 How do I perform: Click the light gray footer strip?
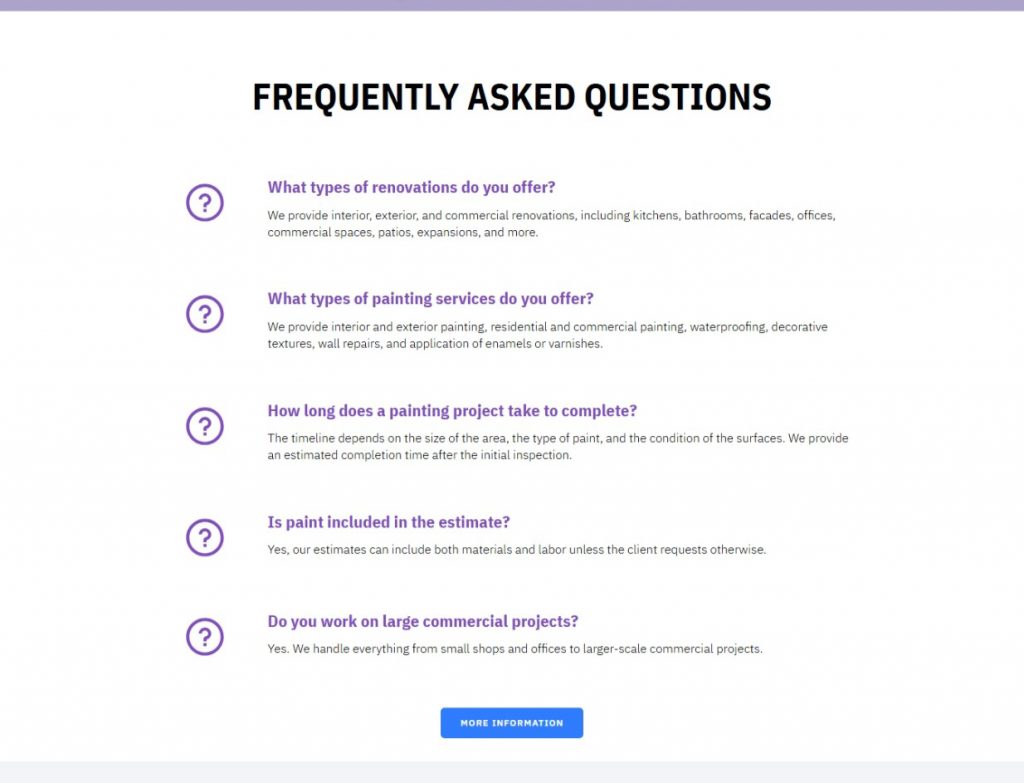(x=512, y=772)
